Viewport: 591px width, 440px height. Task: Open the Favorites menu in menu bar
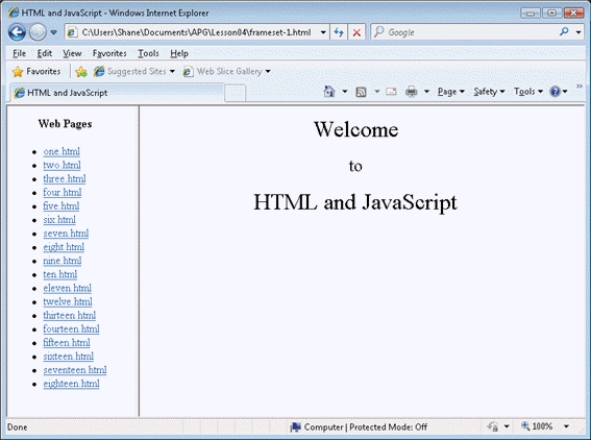tap(109, 54)
